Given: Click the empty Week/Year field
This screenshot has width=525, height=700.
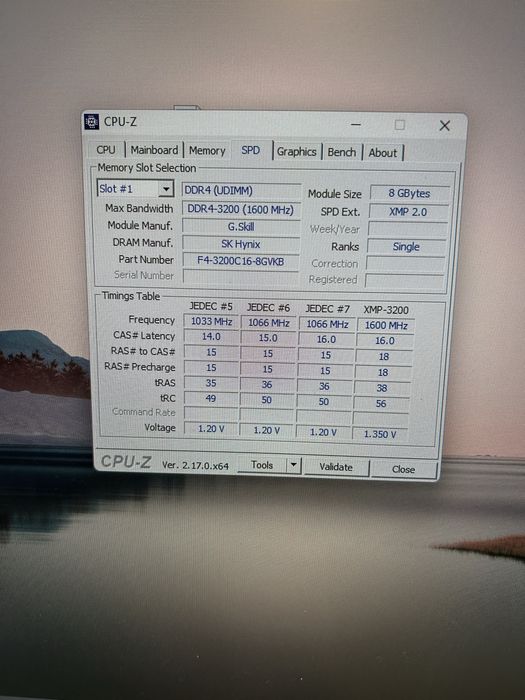Looking at the screenshot, I should [408, 229].
